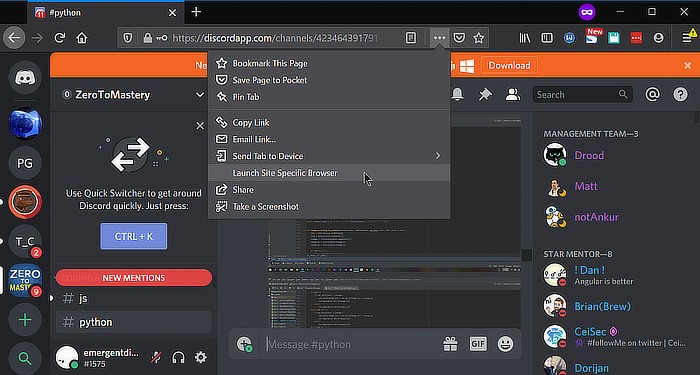Toggle the sidebar icon in browser toolbar
700x375 pixels.
(x=547, y=38)
